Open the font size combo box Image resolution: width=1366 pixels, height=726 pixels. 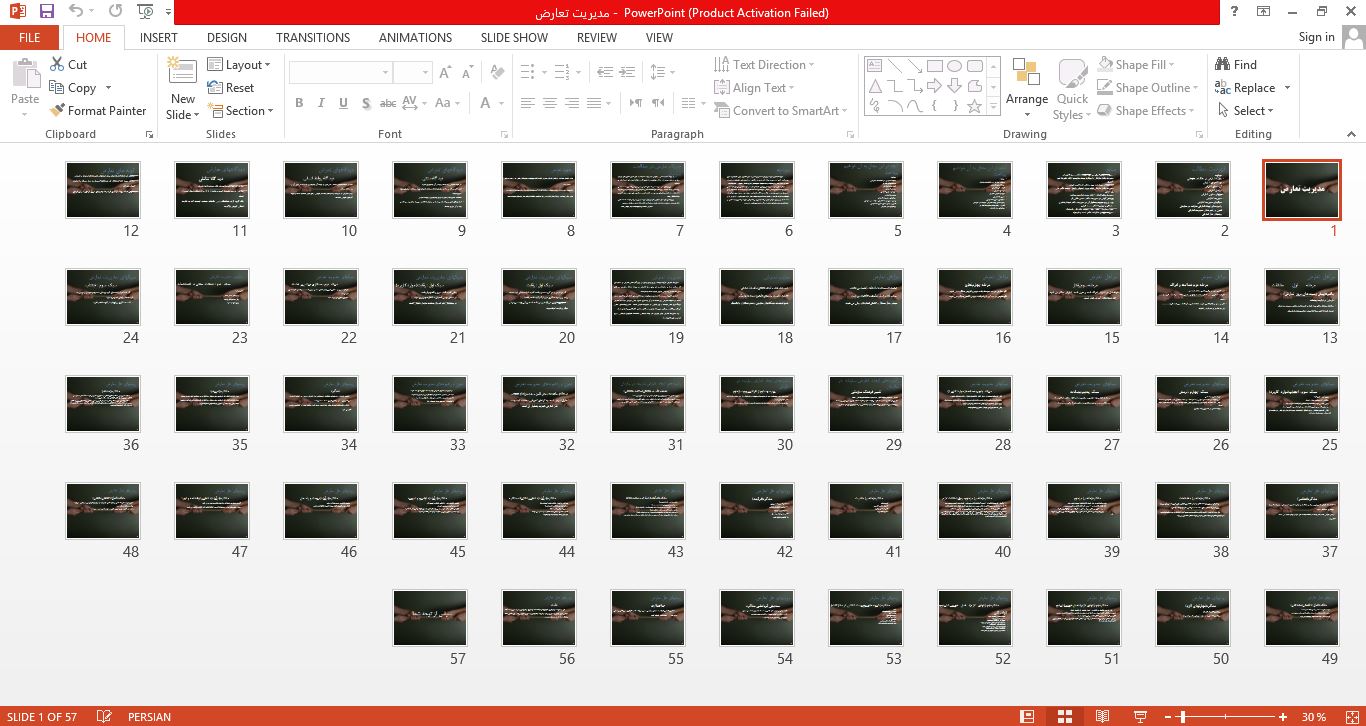pyautogui.click(x=411, y=72)
